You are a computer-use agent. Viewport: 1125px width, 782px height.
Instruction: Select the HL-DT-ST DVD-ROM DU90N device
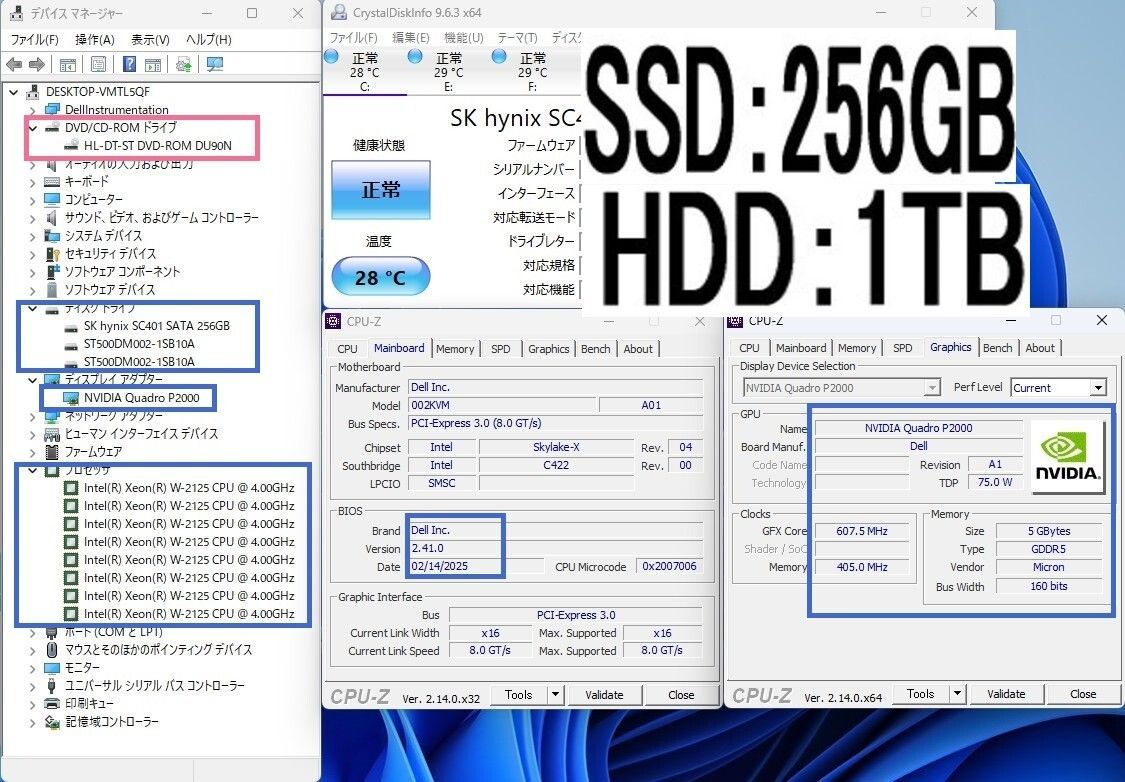pos(158,146)
